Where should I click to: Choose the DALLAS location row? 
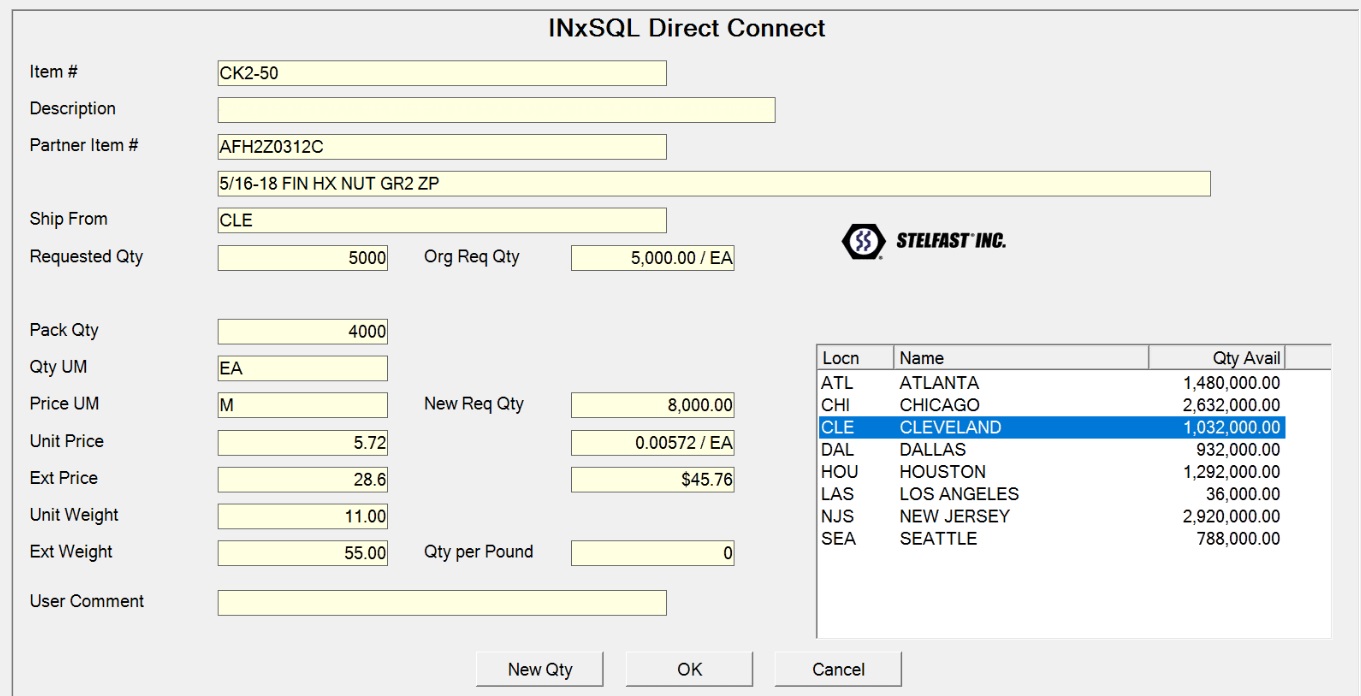1050,450
